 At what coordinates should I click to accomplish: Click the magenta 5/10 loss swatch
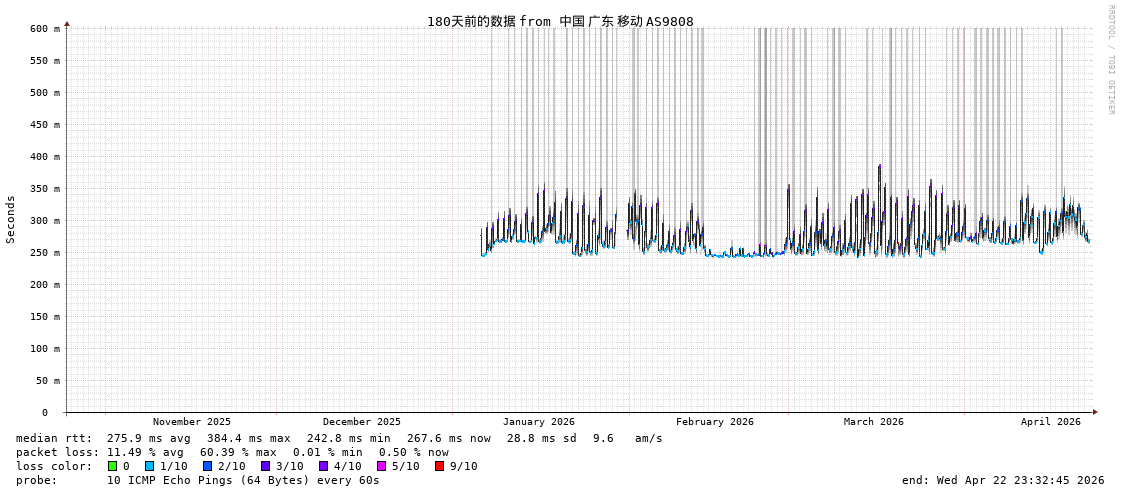tap(381, 466)
